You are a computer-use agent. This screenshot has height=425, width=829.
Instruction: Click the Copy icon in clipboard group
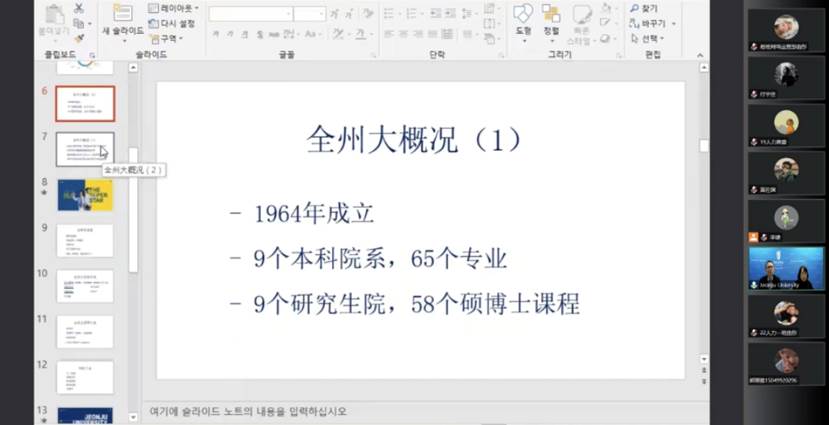[79, 24]
